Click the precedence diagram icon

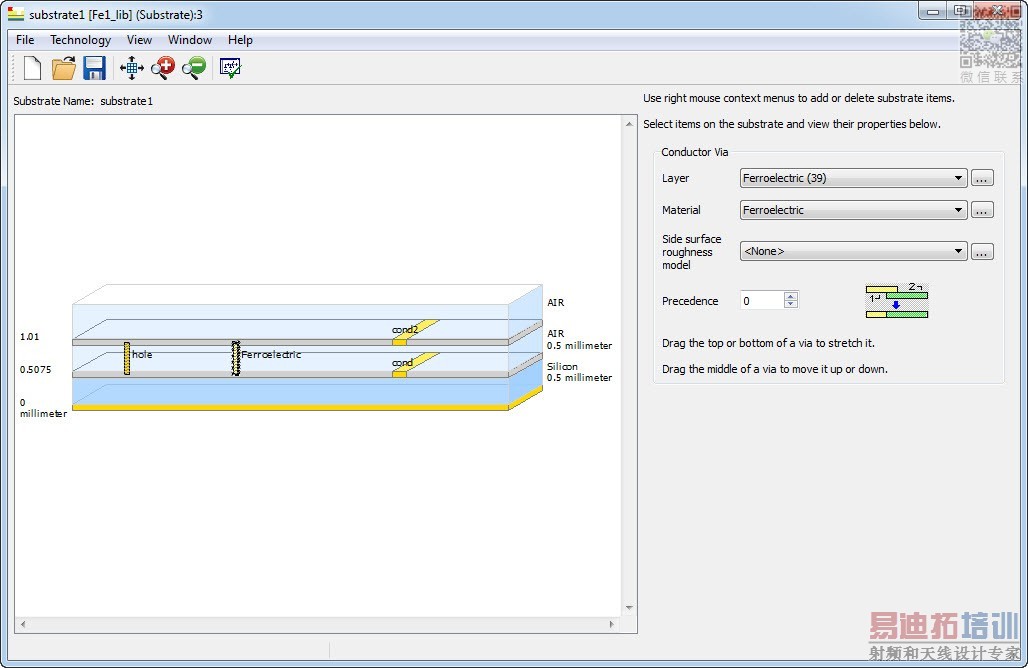(897, 301)
